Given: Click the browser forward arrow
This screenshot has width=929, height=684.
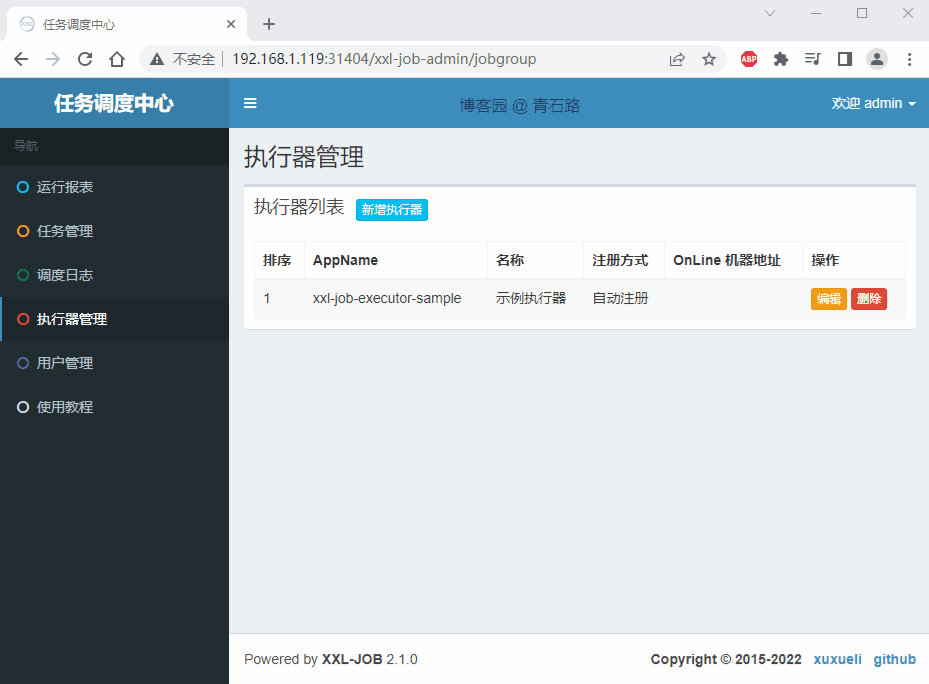Looking at the screenshot, I should [53, 59].
